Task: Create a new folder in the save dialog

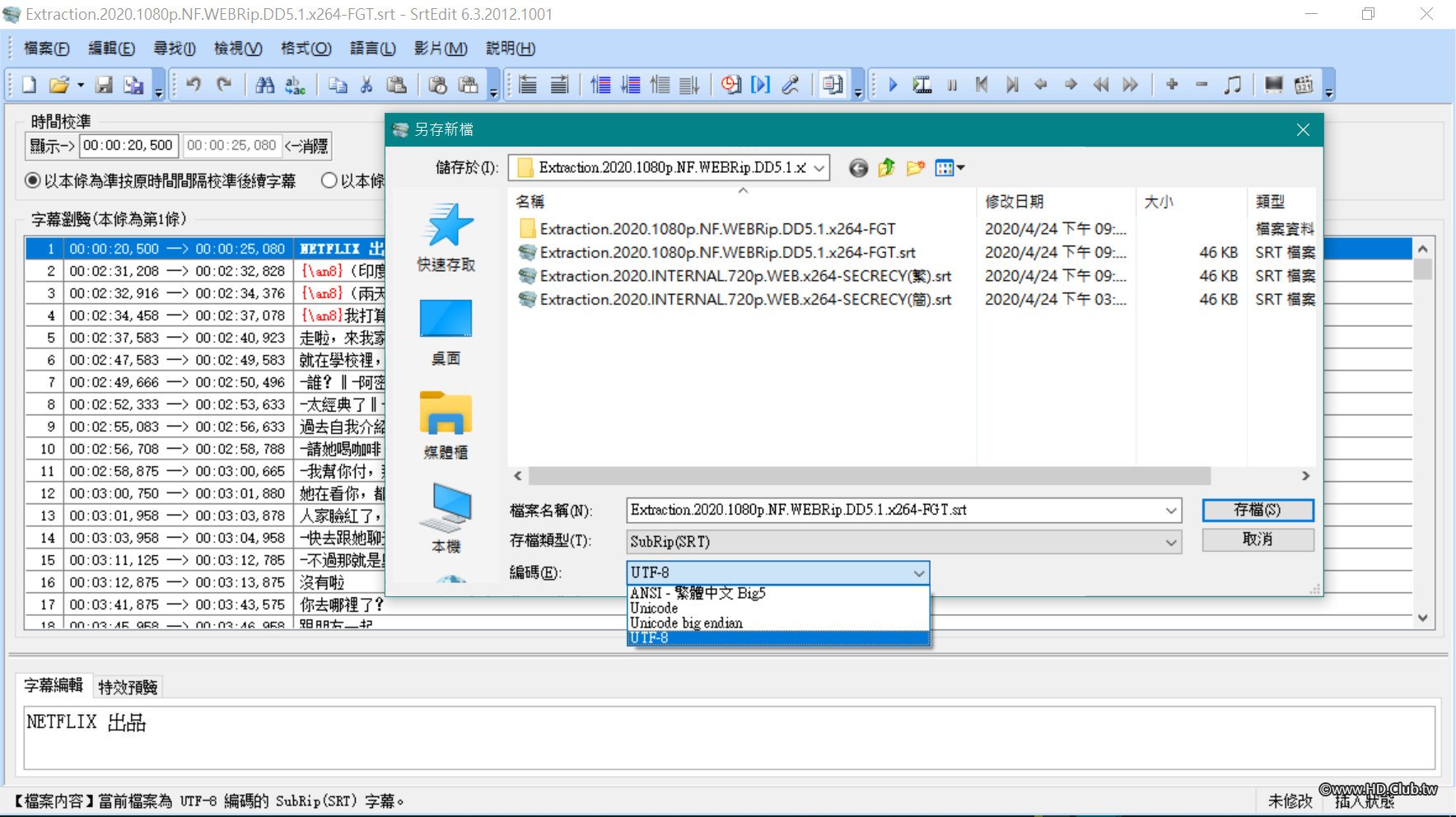Action: (x=915, y=168)
